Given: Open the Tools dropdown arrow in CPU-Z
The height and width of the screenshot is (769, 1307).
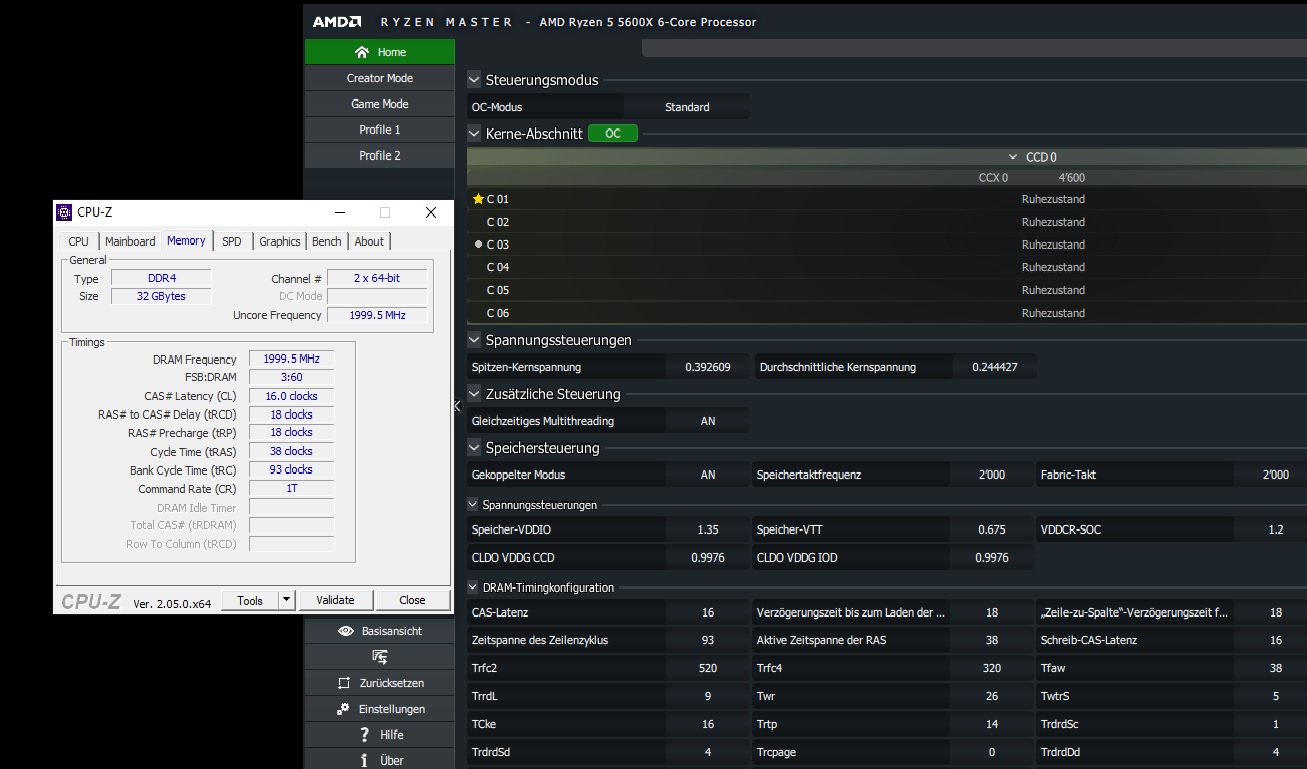Looking at the screenshot, I should (x=286, y=600).
